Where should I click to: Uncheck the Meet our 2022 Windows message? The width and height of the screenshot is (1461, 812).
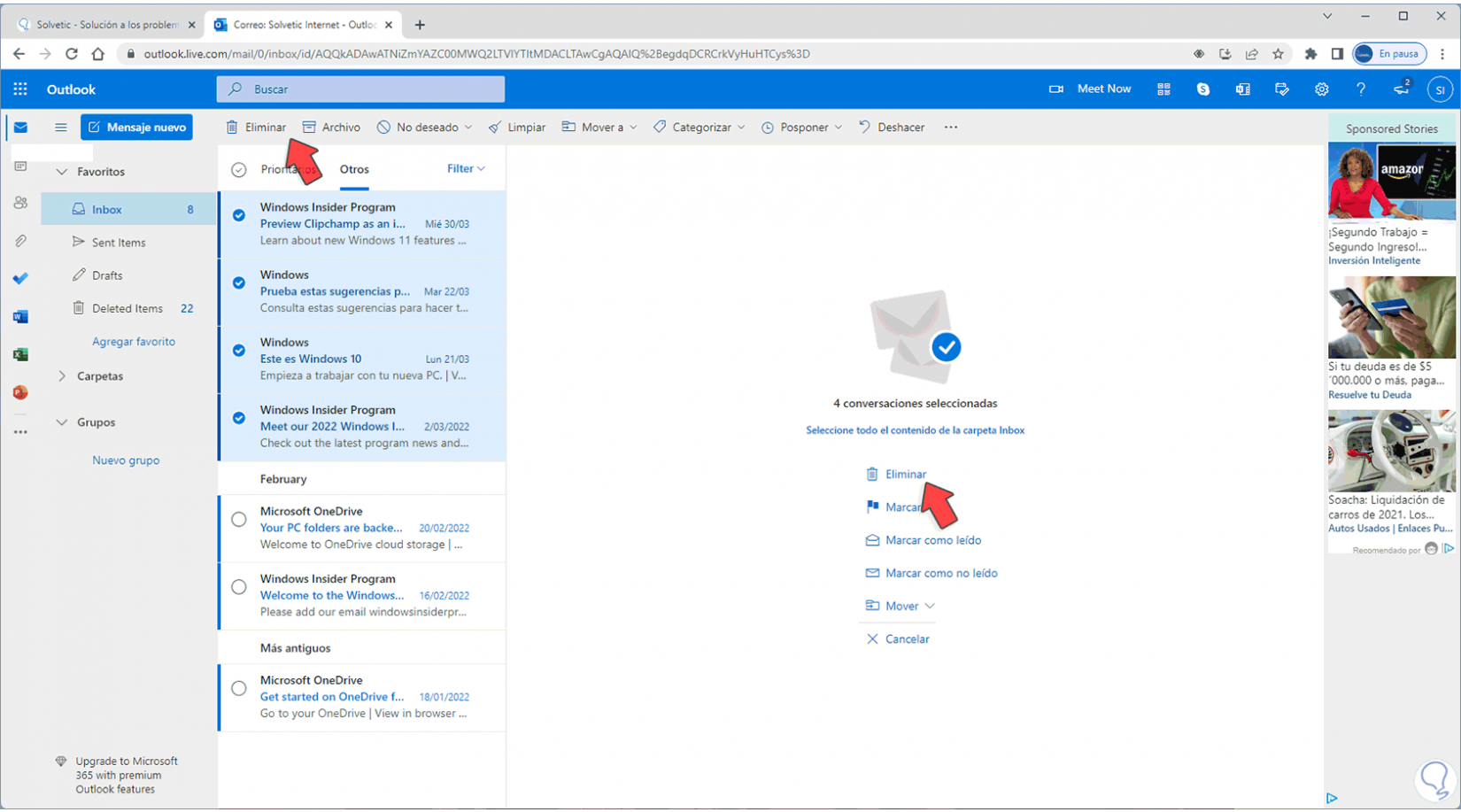[x=239, y=418]
